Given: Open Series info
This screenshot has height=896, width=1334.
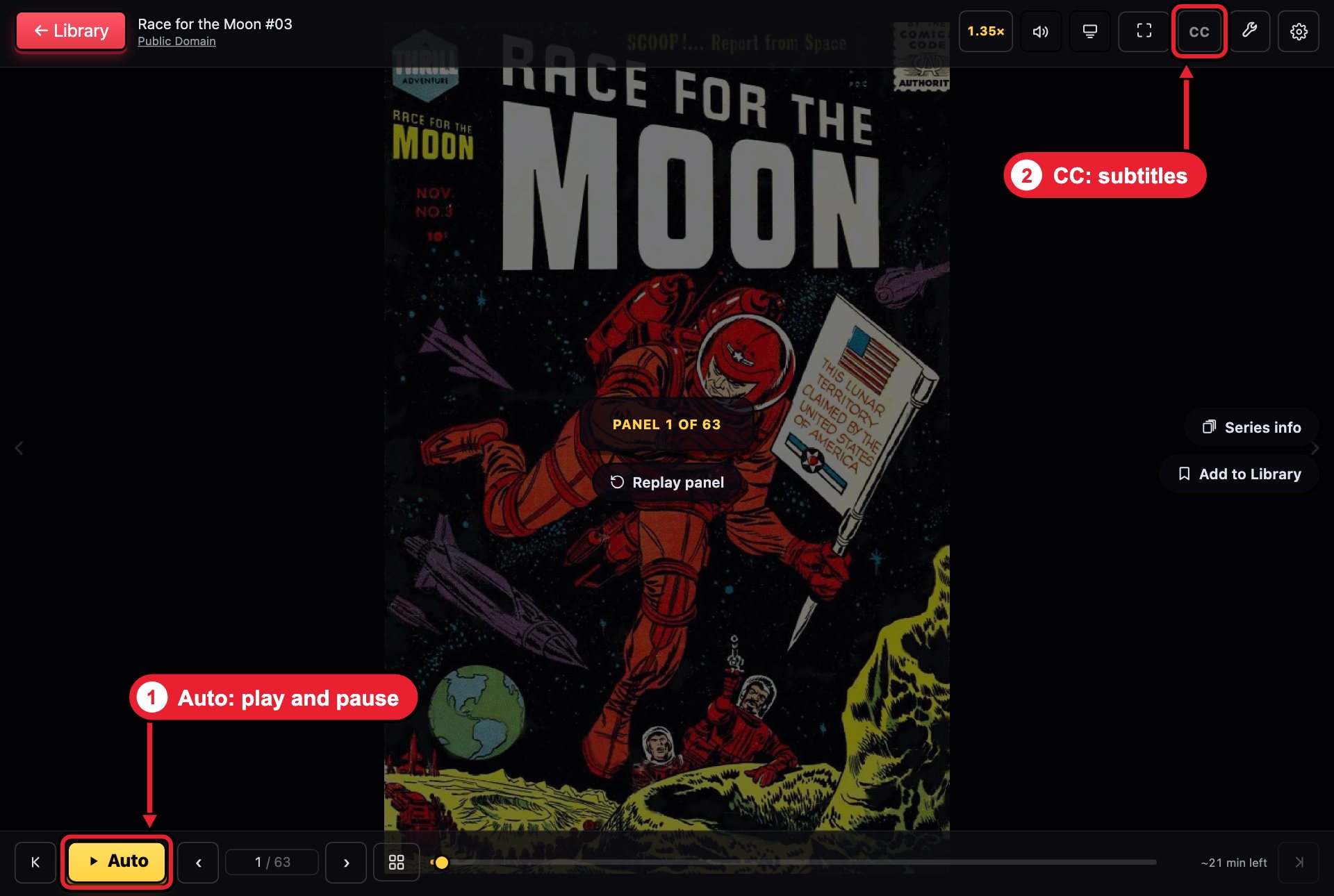Looking at the screenshot, I should (1251, 427).
